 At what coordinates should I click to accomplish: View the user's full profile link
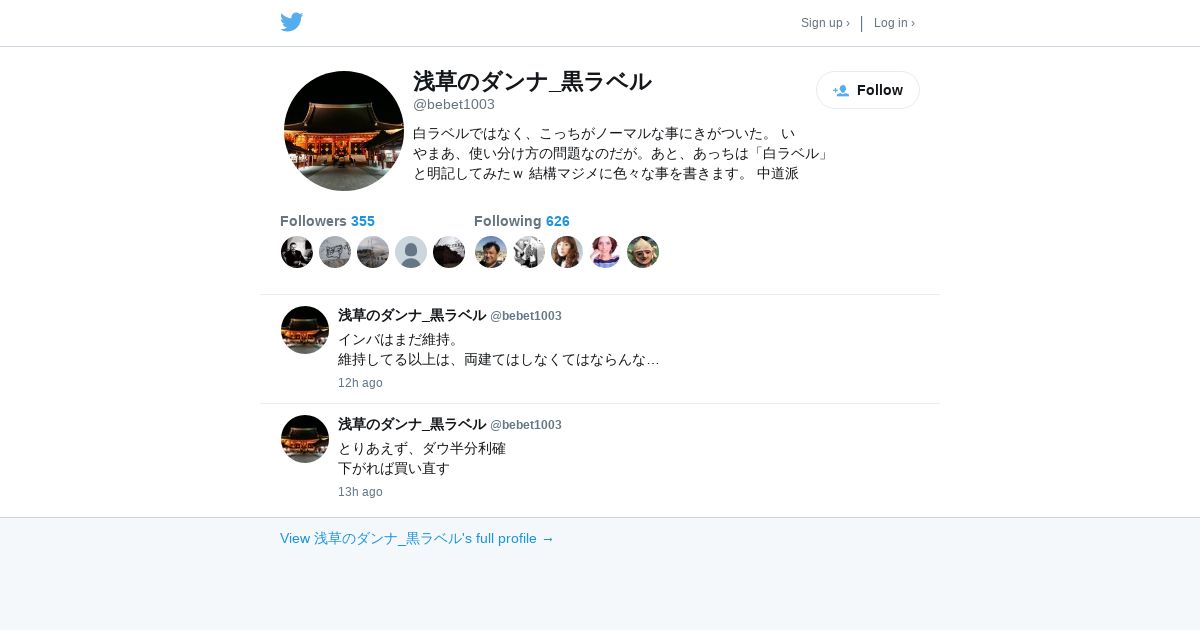tap(417, 538)
